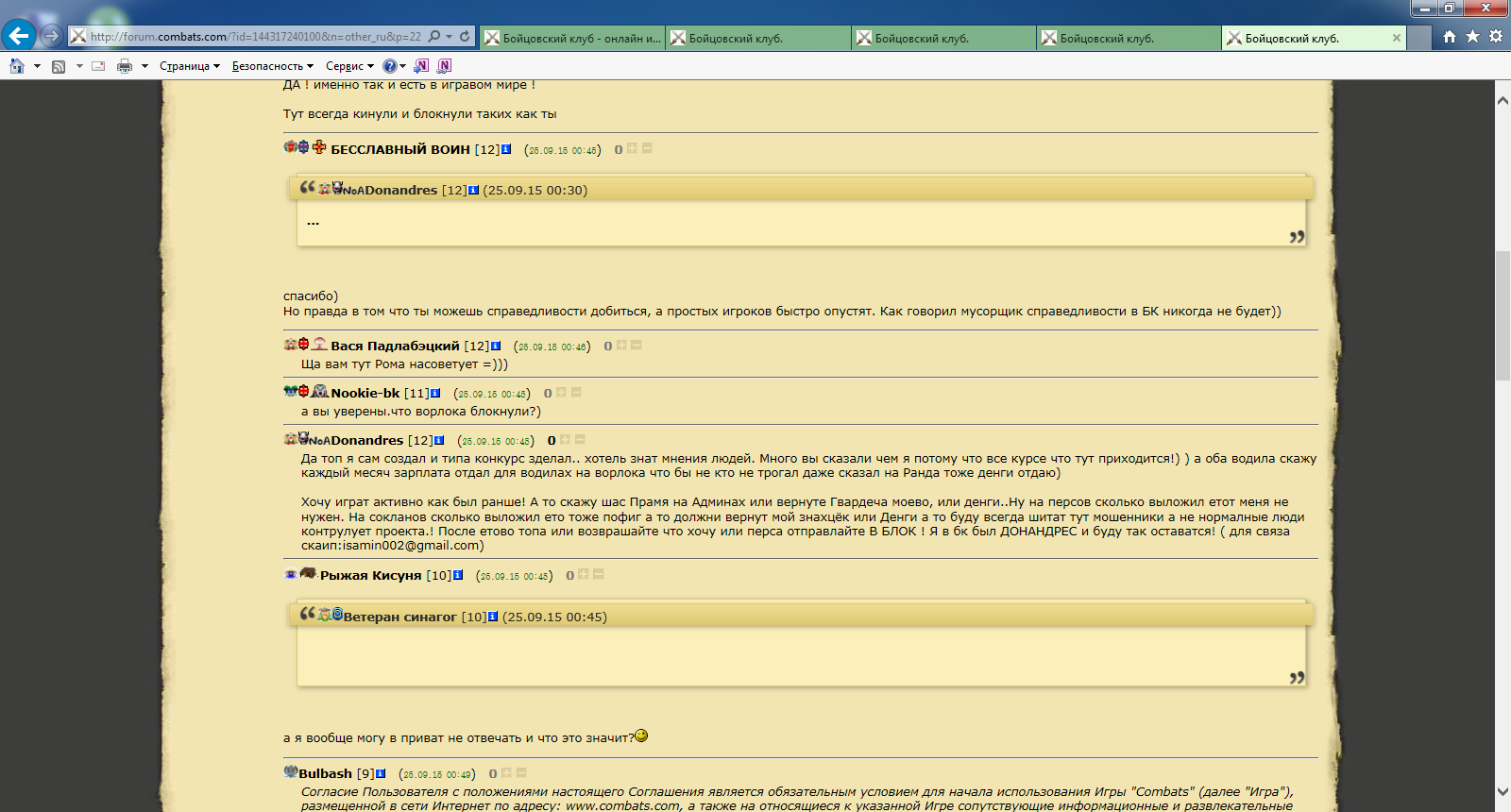Click the vertical scrollbar thumb
1511x812 pixels.
[x=1503, y=316]
